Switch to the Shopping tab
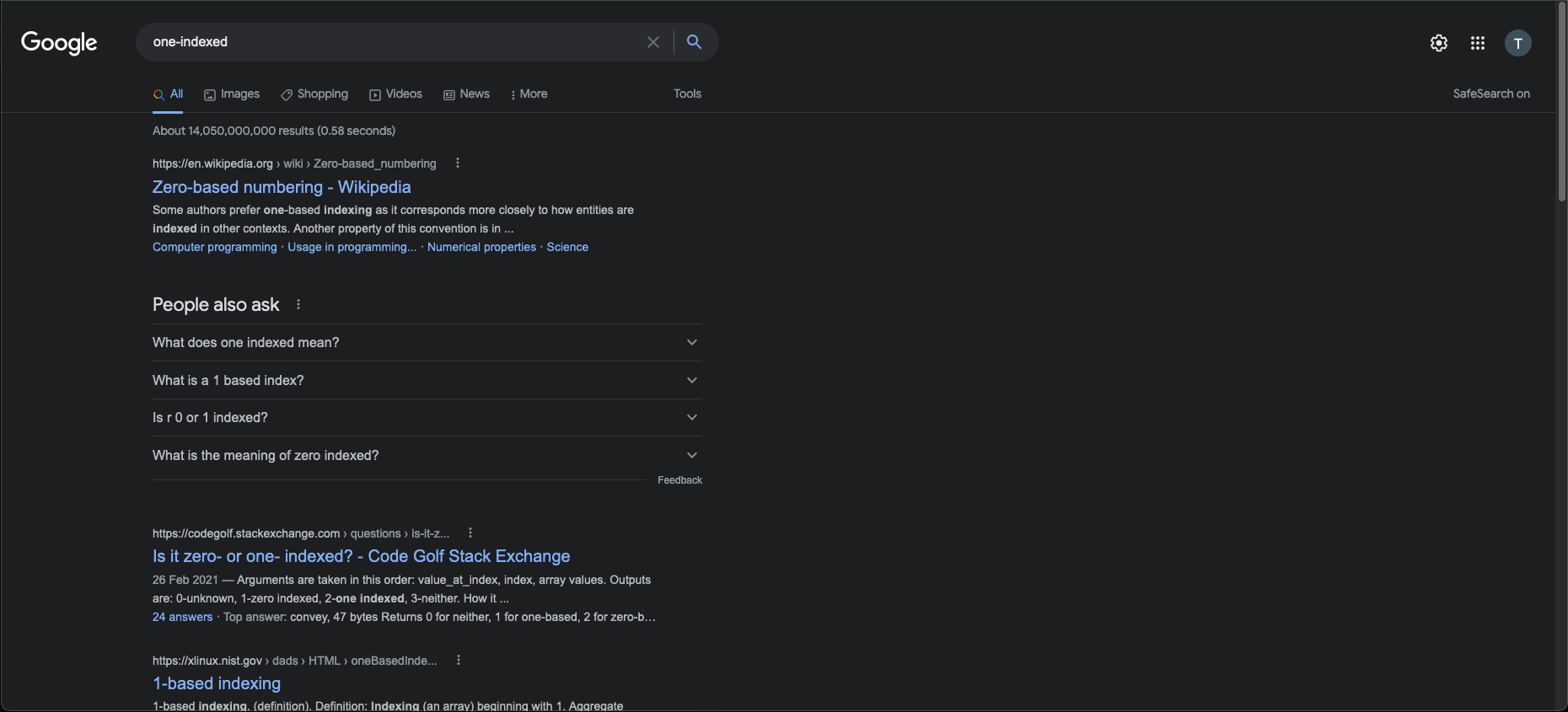The image size is (1568, 712). [314, 94]
